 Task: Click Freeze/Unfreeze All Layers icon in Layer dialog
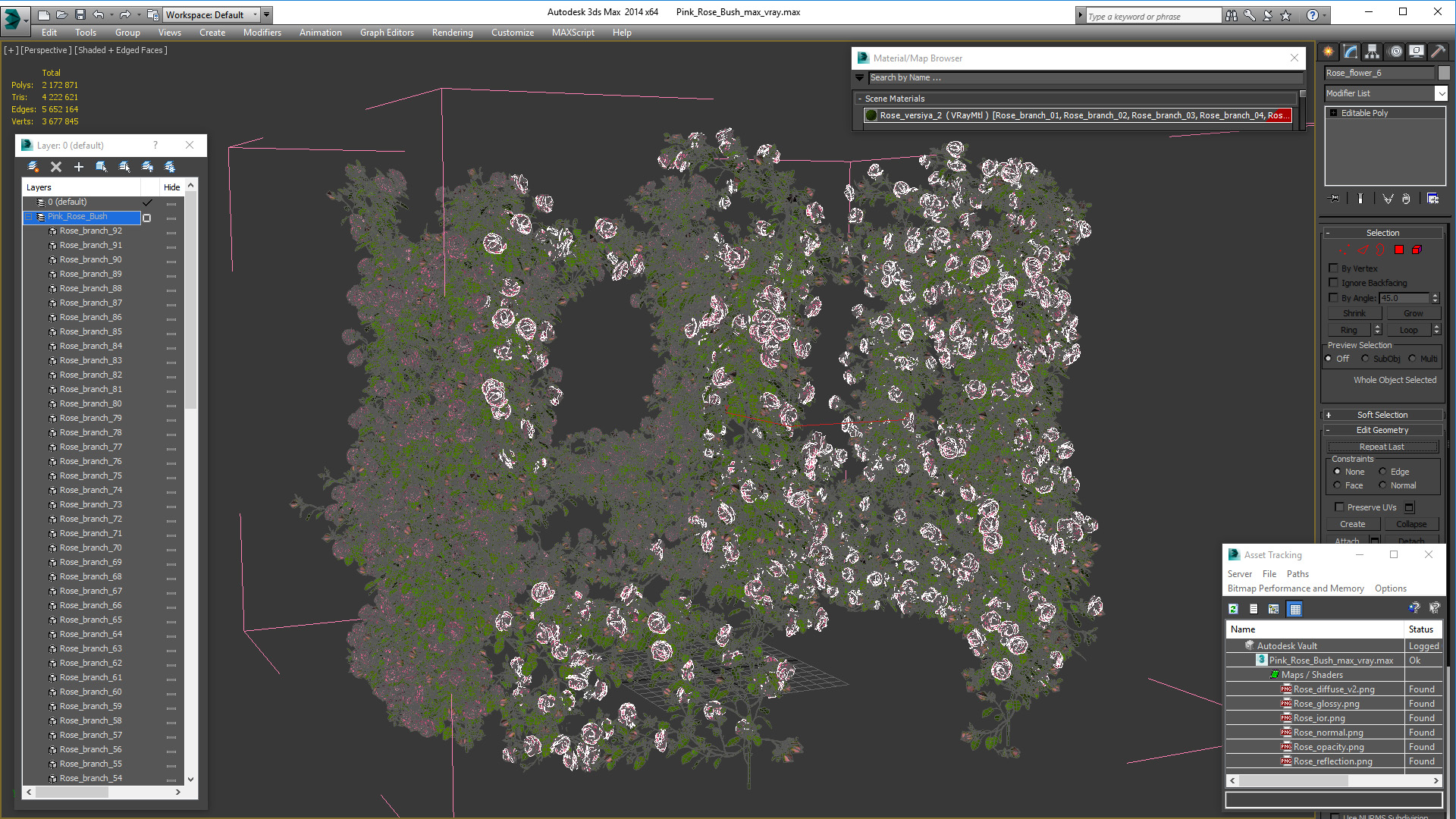click(170, 167)
